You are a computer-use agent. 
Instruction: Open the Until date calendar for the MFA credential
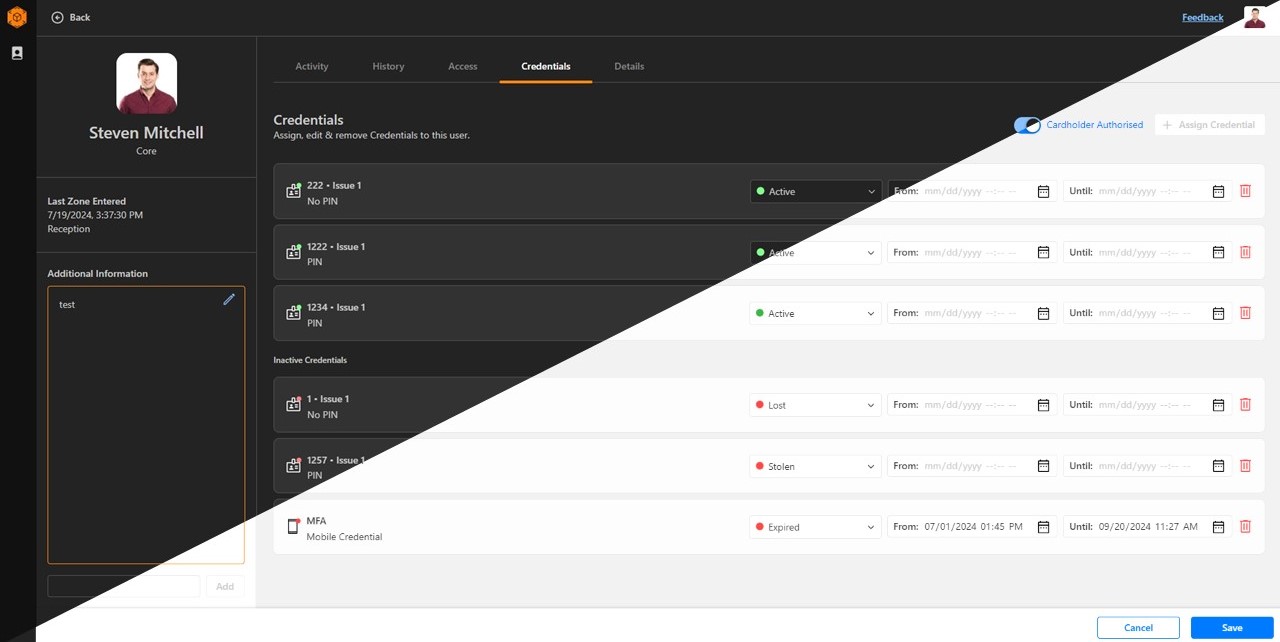1218,526
